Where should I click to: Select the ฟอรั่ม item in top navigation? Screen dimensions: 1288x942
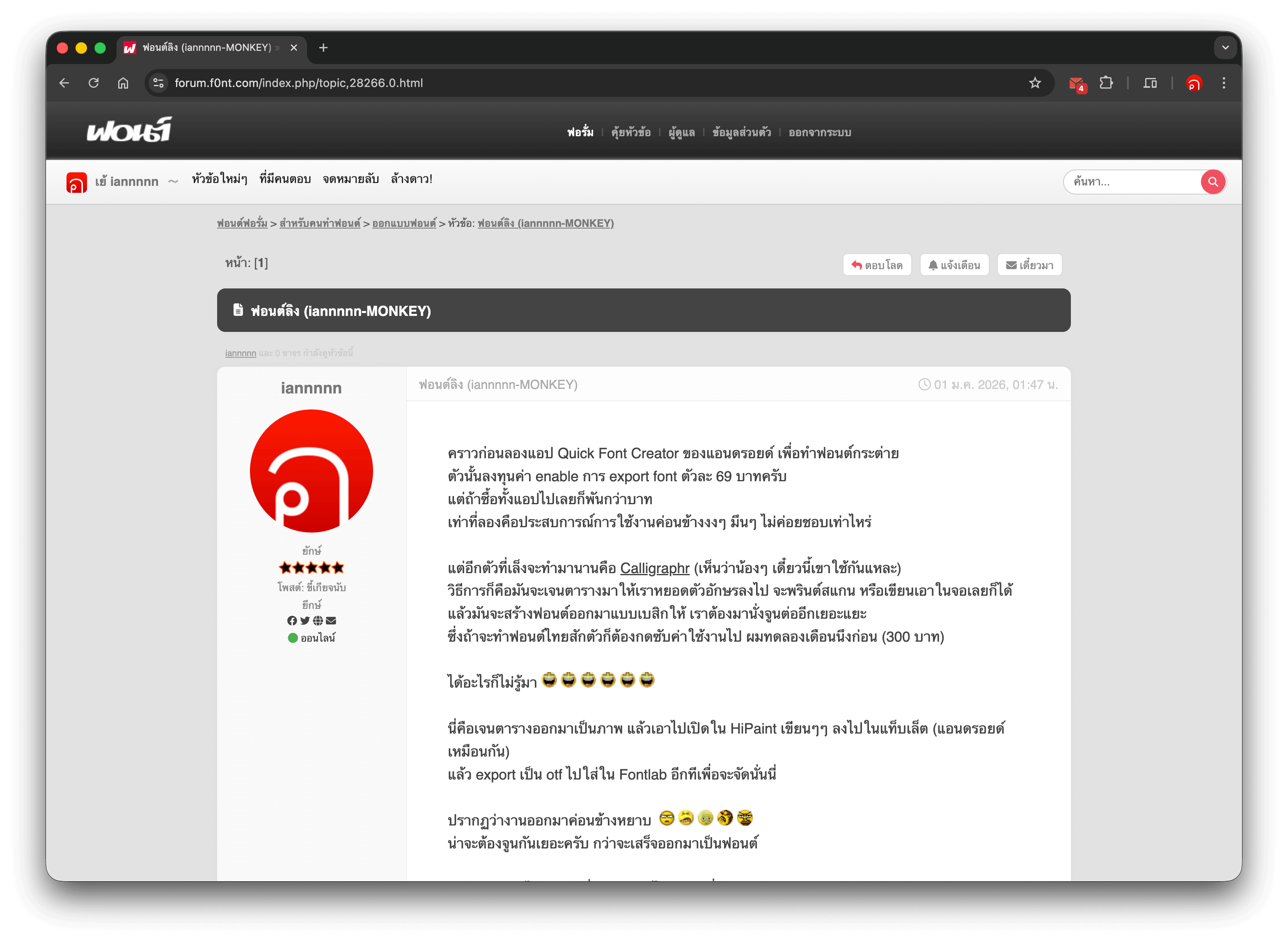[580, 132]
